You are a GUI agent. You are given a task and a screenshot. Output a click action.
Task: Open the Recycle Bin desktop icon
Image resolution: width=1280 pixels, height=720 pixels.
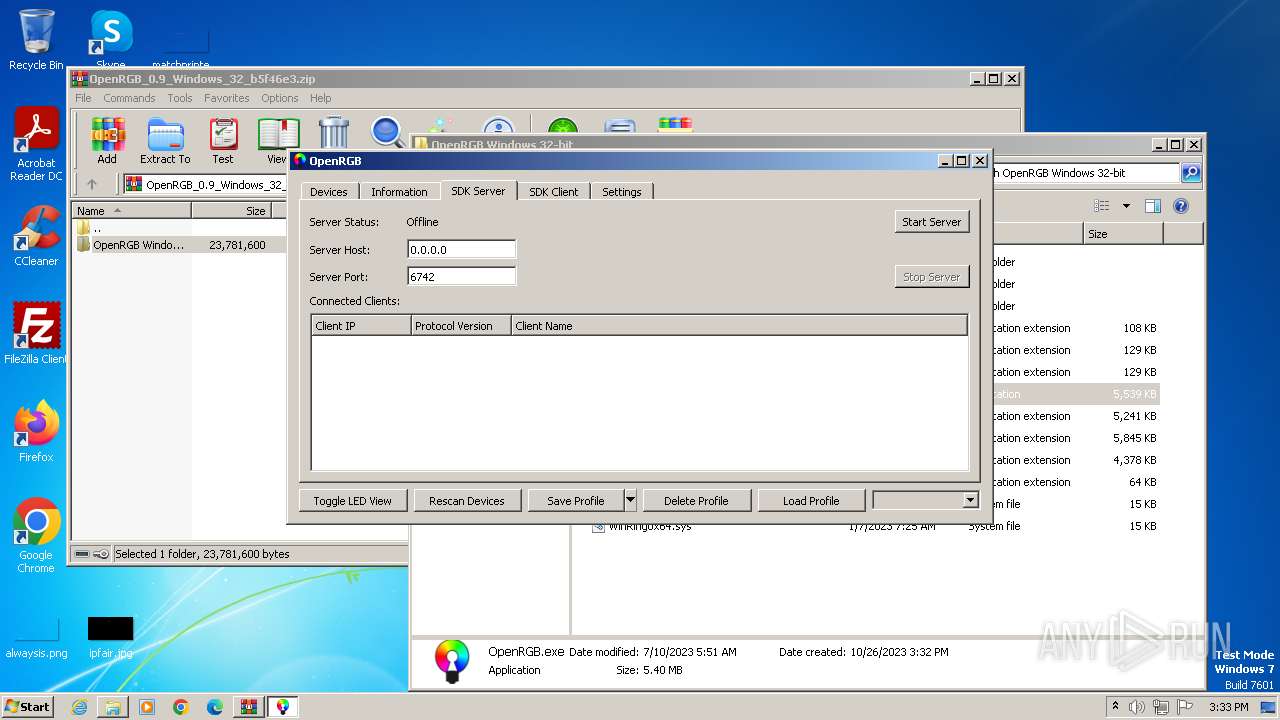pos(36,40)
